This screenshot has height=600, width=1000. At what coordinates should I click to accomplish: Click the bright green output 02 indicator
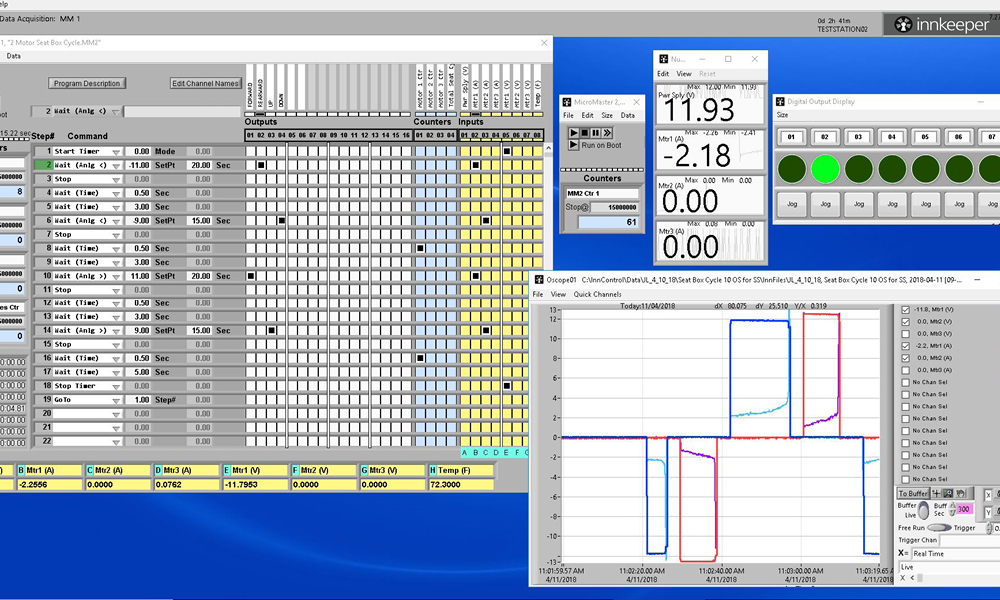tap(824, 168)
